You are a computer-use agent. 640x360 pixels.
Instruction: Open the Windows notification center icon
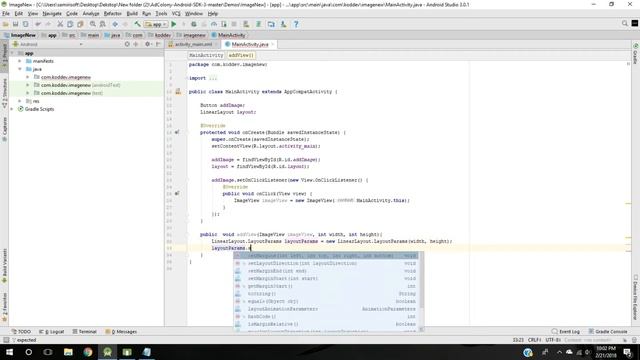pos(628,352)
